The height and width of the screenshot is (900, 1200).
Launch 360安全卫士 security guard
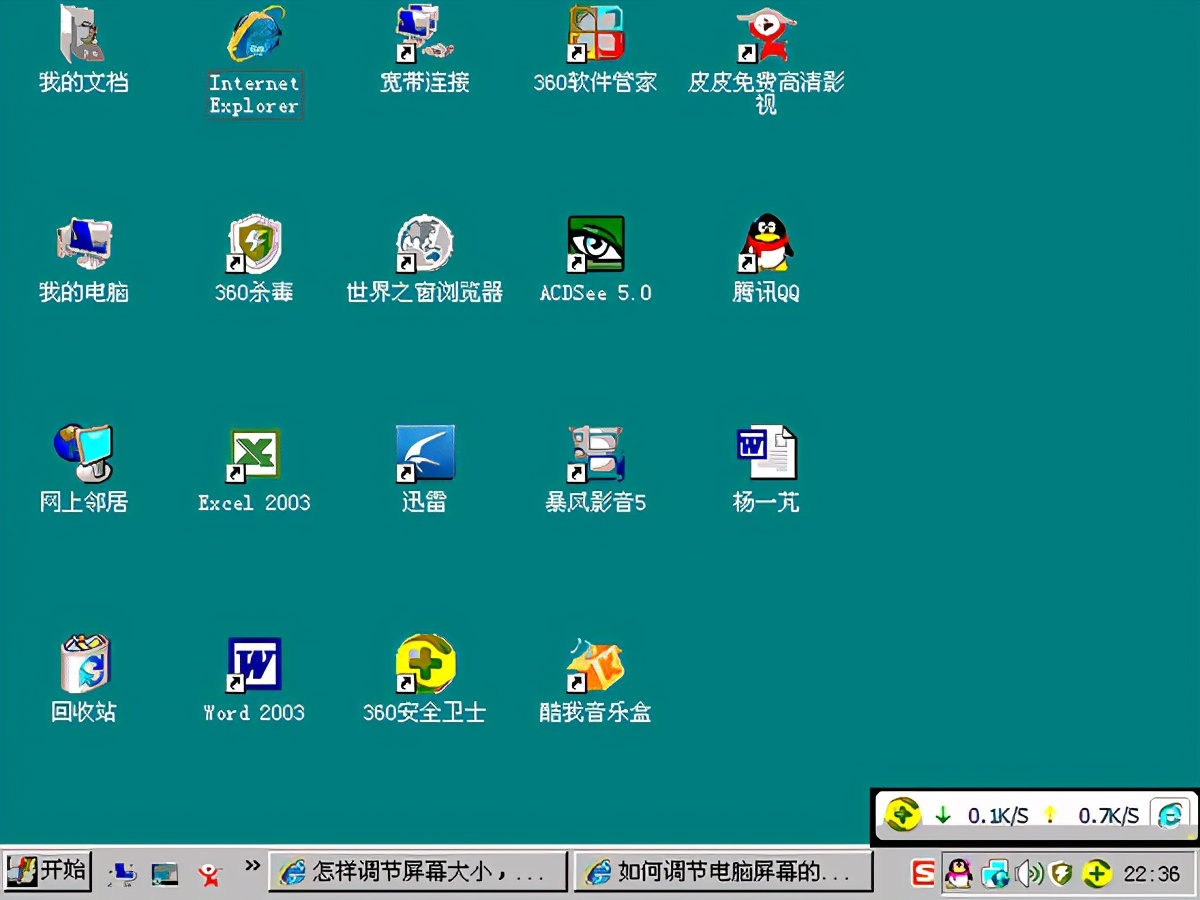tap(424, 660)
